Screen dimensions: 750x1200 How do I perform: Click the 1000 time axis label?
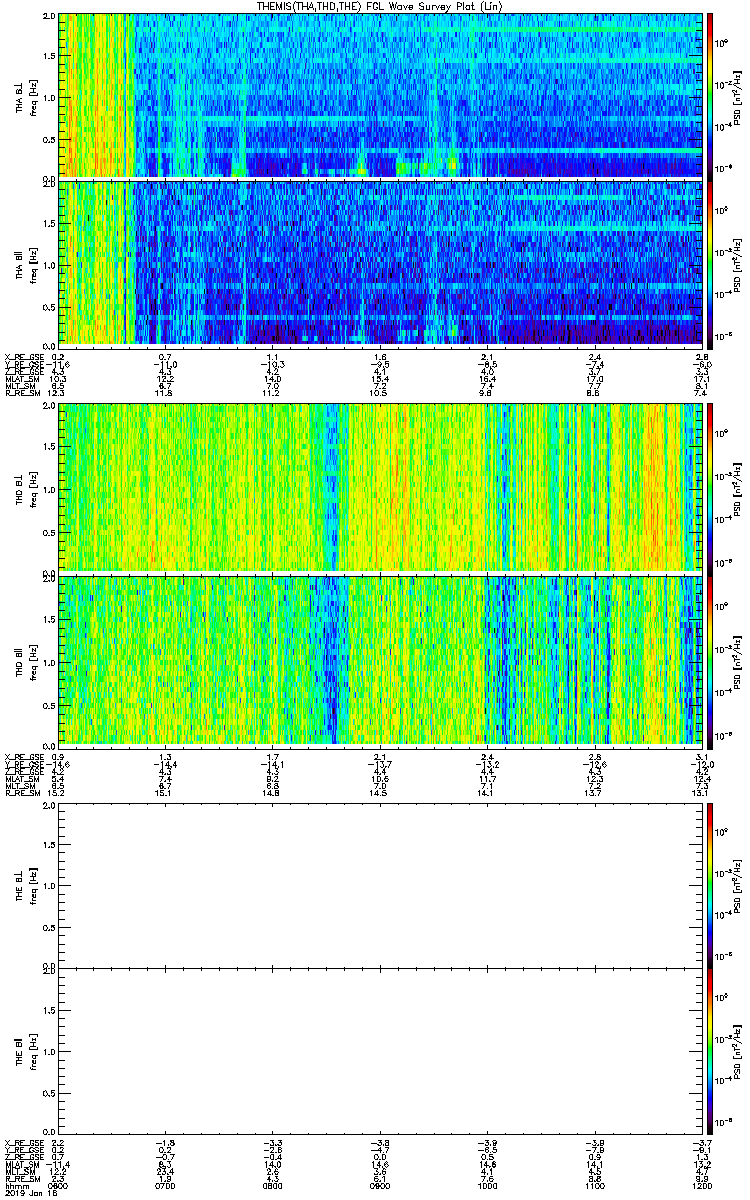486,1184
